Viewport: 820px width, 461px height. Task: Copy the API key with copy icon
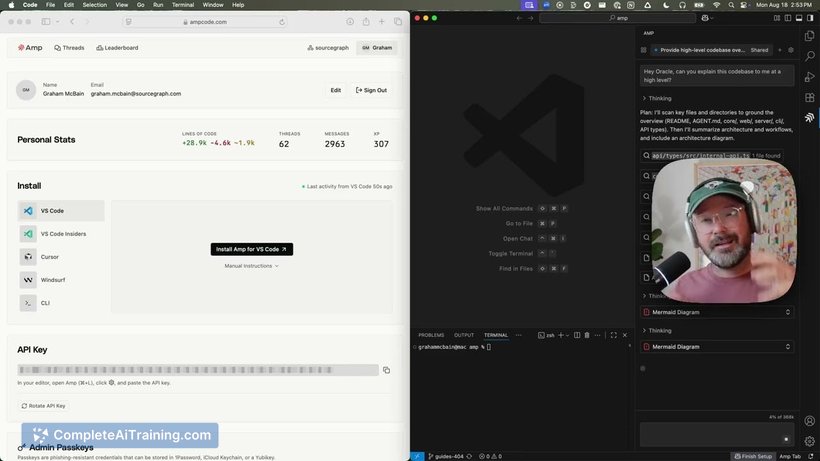[x=386, y=370]
